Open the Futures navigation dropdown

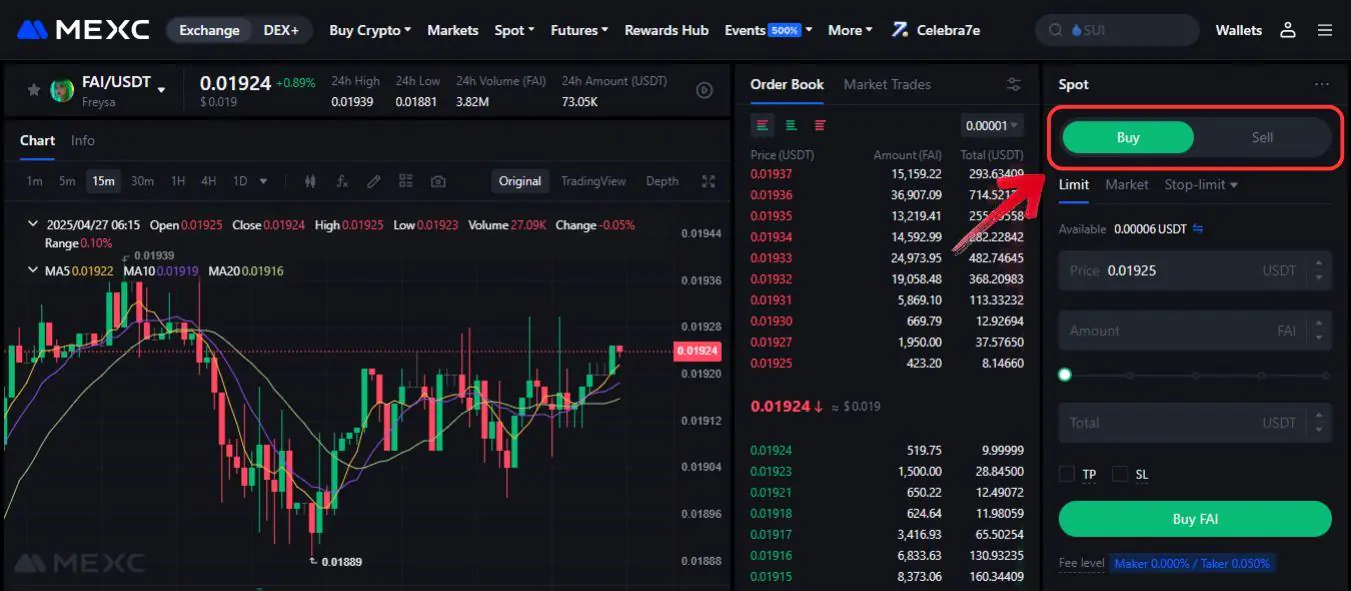[x=579, y=30]
